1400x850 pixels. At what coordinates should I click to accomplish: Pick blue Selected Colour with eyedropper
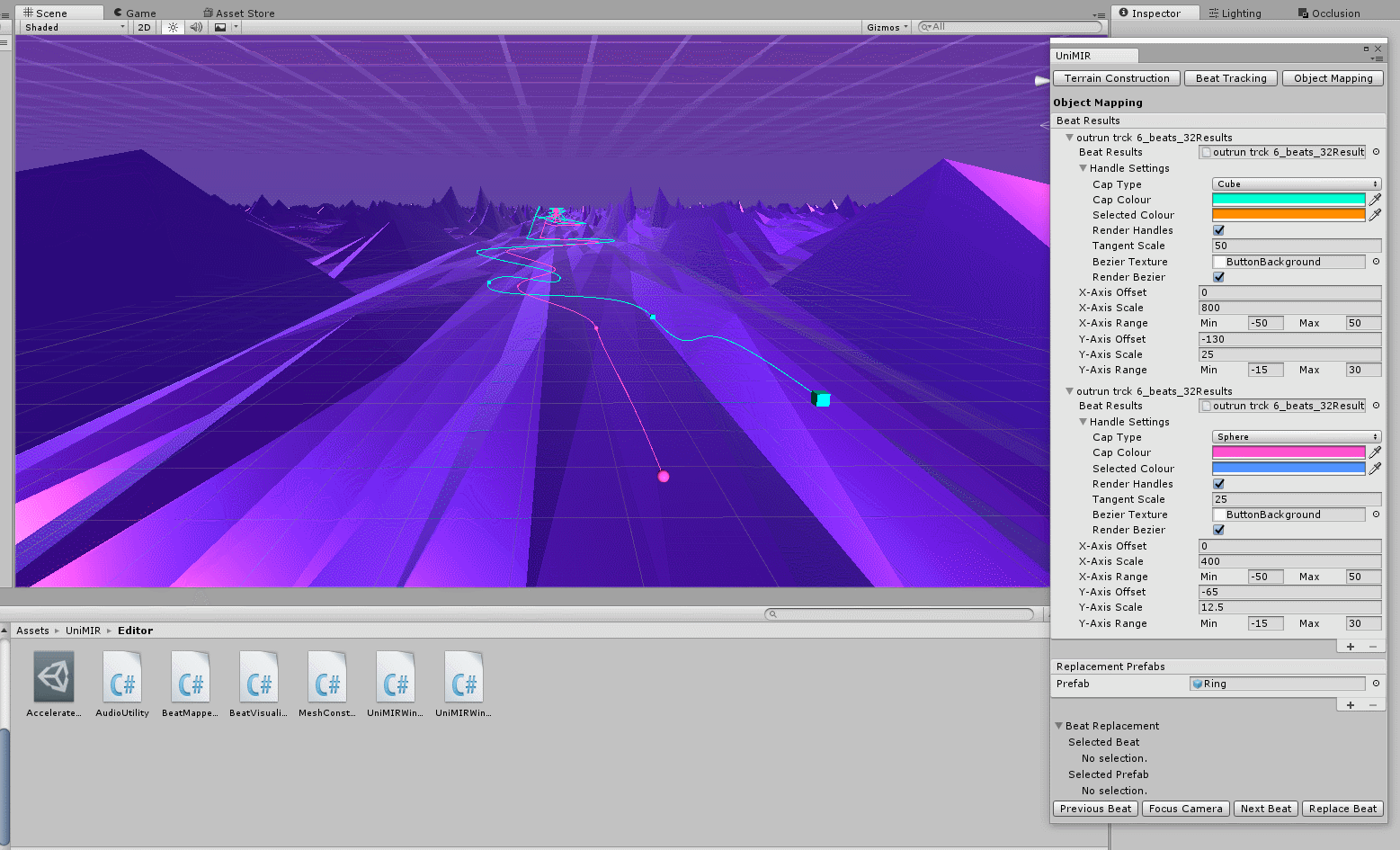(1375, 469)
